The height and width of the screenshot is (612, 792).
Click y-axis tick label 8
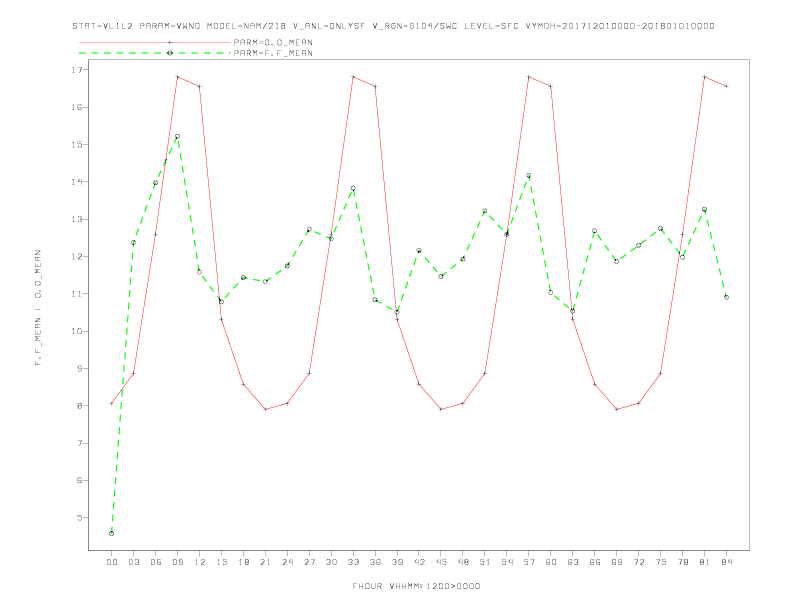point(79,406)
